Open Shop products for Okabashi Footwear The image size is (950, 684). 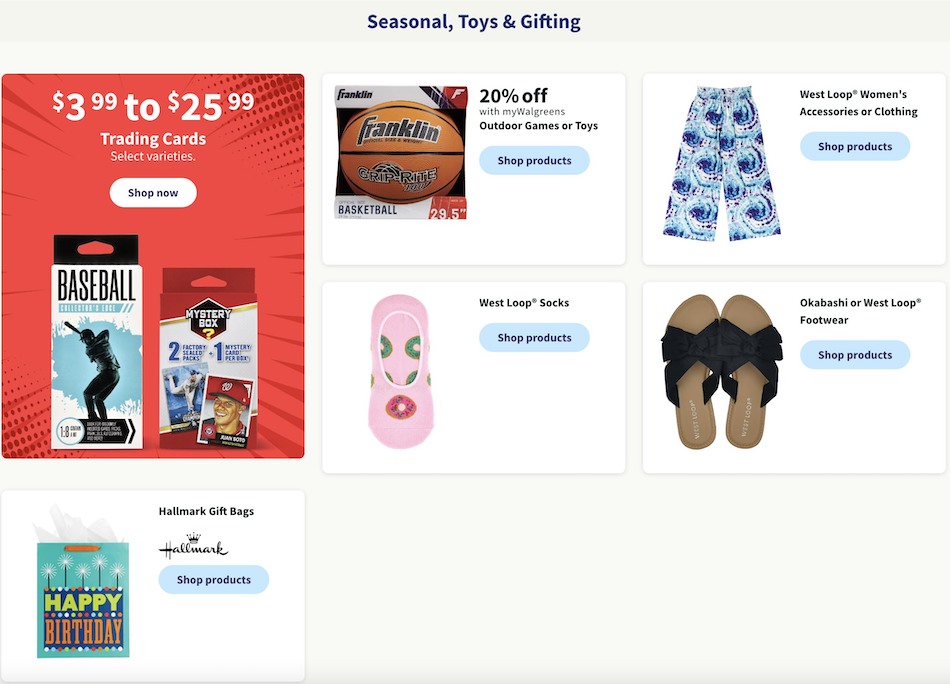(855, 355)
